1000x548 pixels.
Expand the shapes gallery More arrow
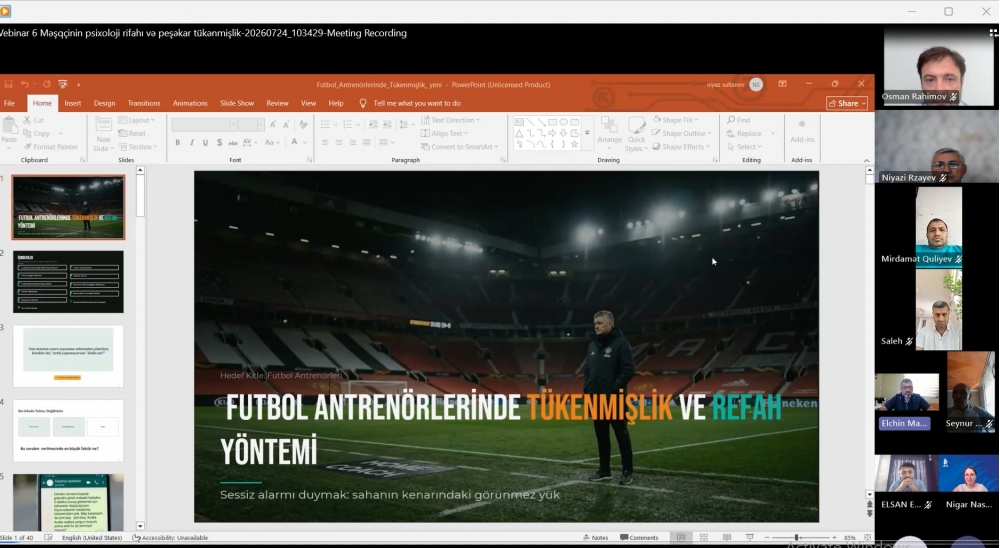coord(587,133)
